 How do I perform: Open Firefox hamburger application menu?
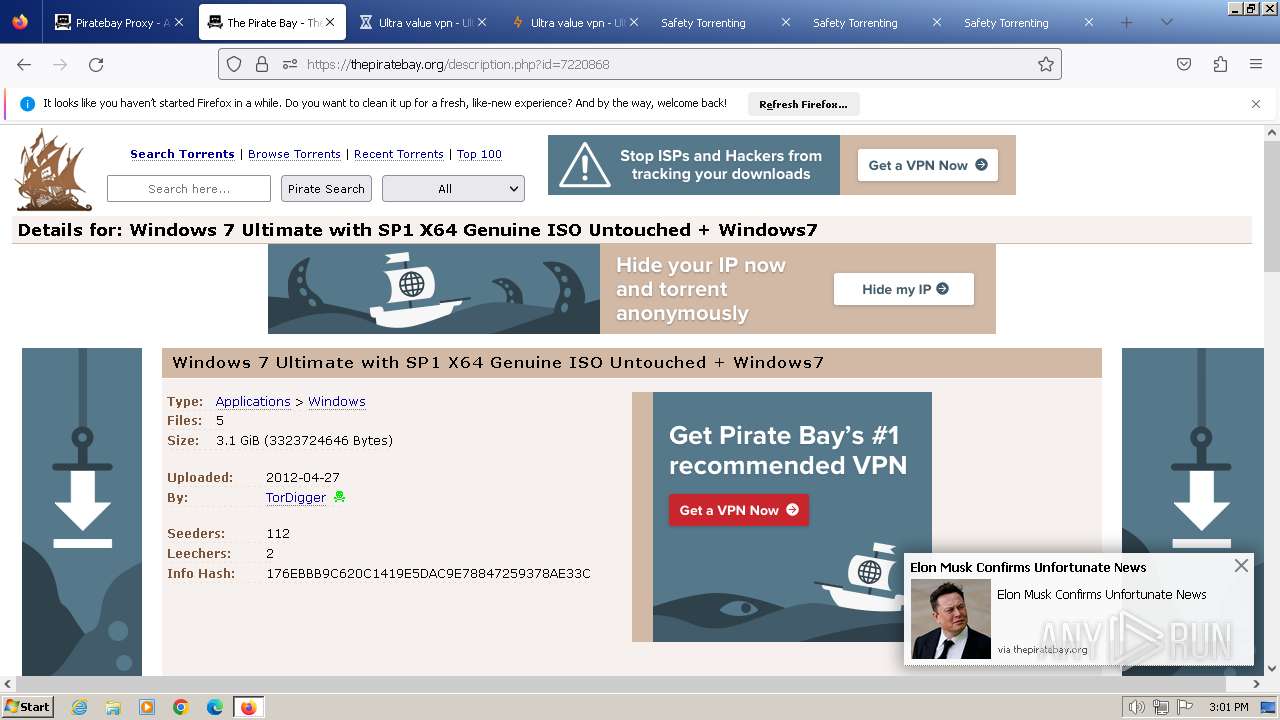(1256, 64)
